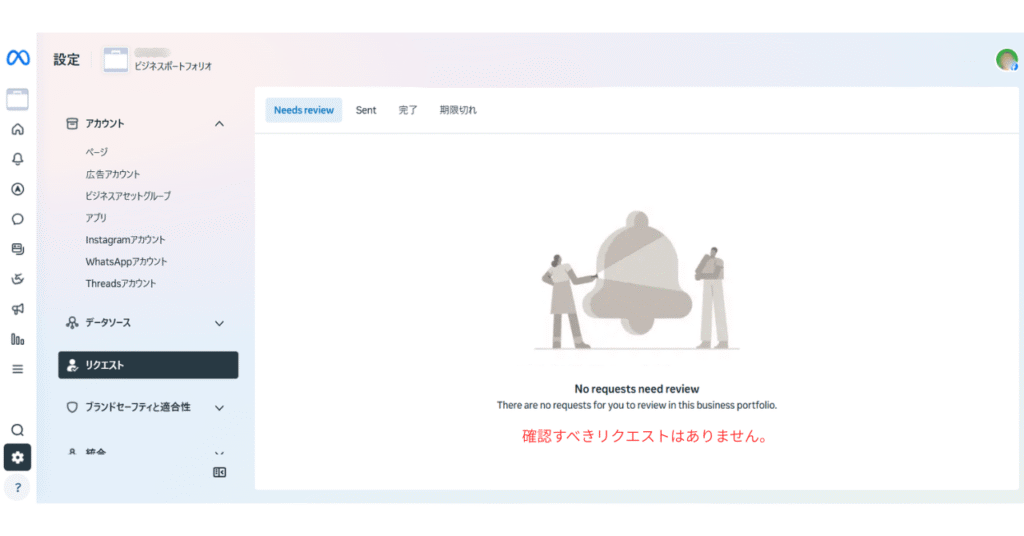Open All tools hamburger menu icon
This screenshot has height=536, width=1024.
pos(18,370)
